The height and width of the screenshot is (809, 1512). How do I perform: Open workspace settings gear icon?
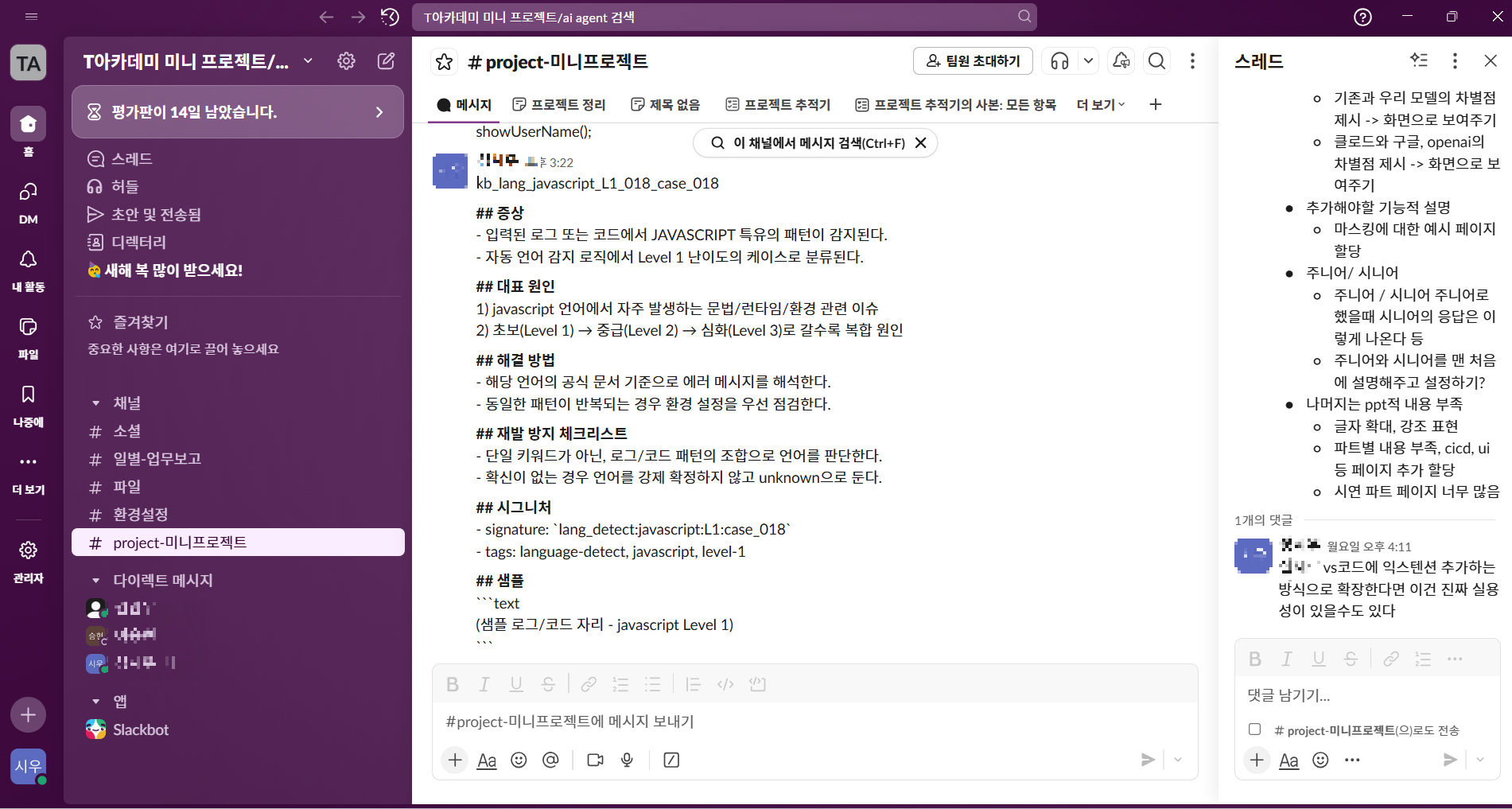point(346,61)
